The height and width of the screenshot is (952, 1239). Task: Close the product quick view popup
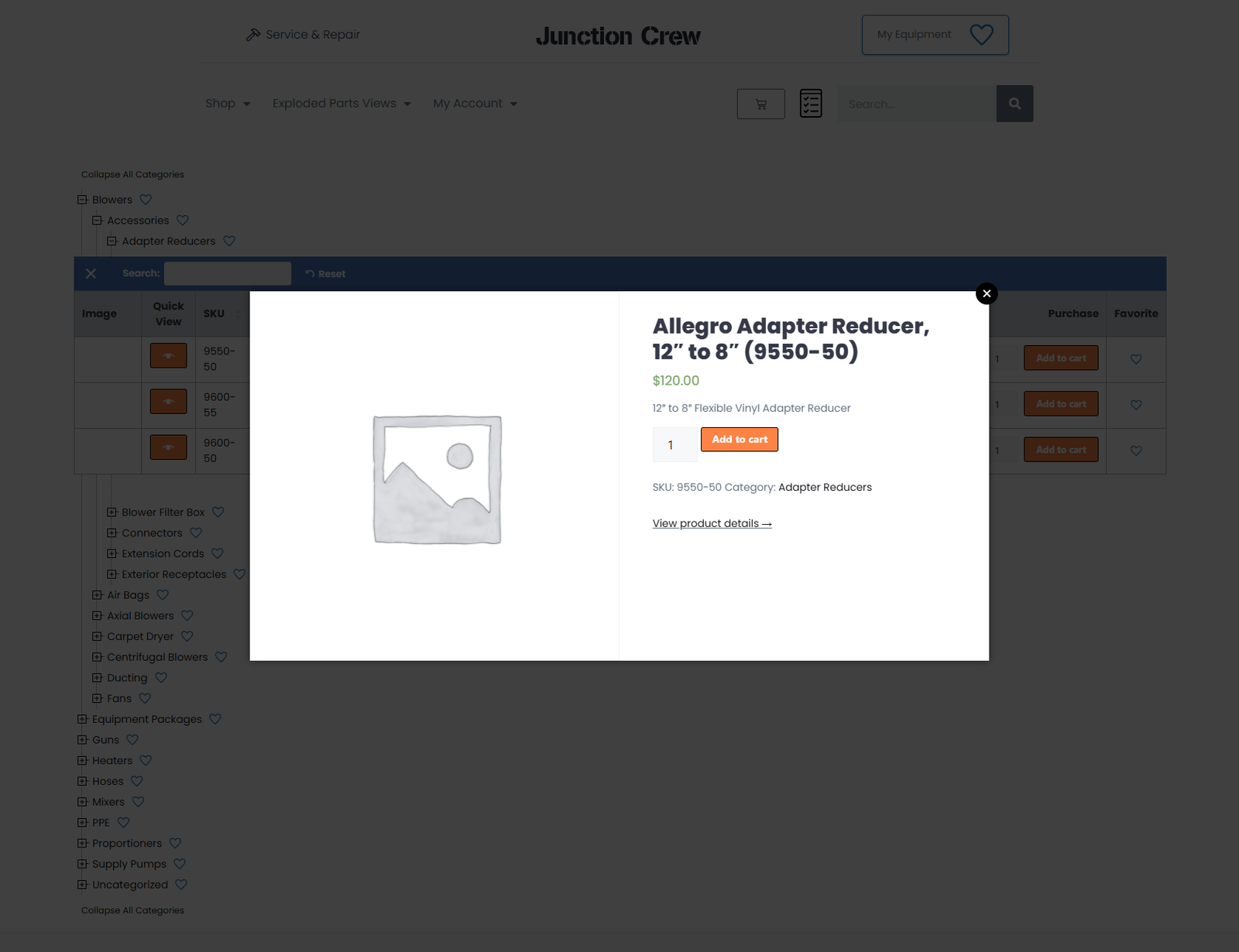[x=986, y=293]
